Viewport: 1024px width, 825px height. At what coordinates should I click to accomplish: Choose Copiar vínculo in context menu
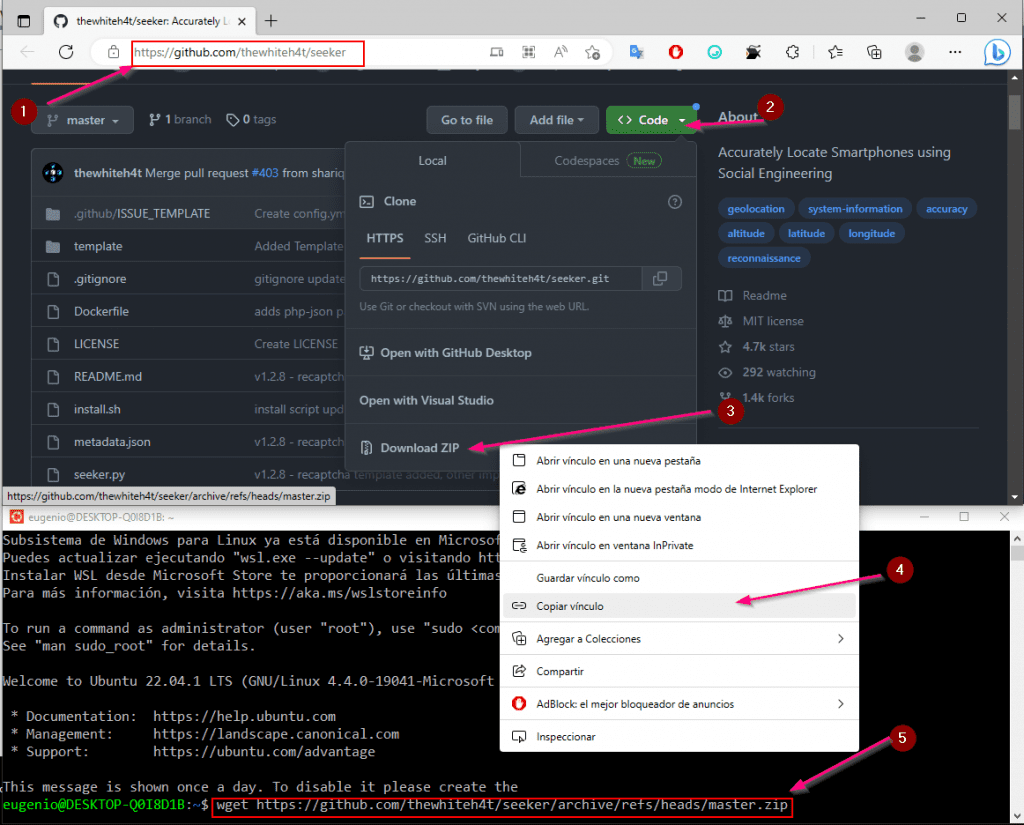click(x=679, y=606)
